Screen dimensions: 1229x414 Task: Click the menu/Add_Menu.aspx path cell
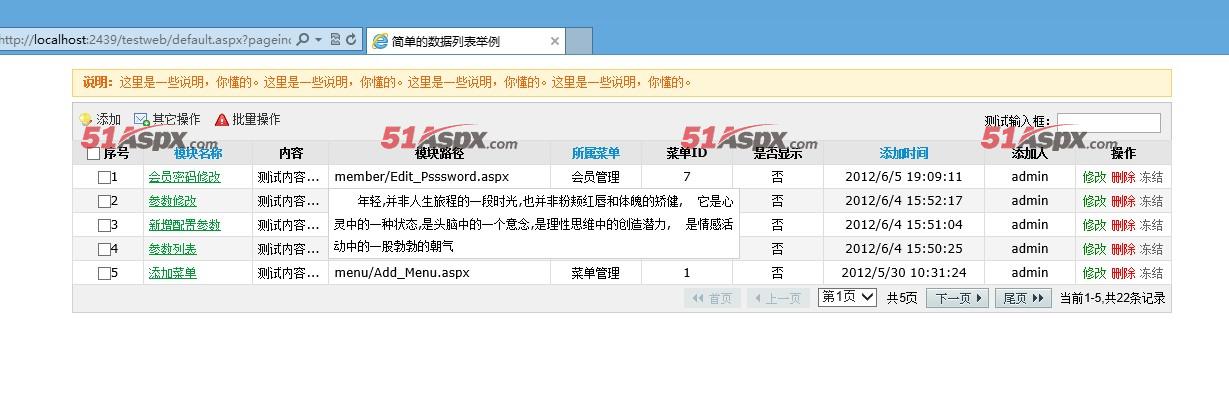(439, 273)
